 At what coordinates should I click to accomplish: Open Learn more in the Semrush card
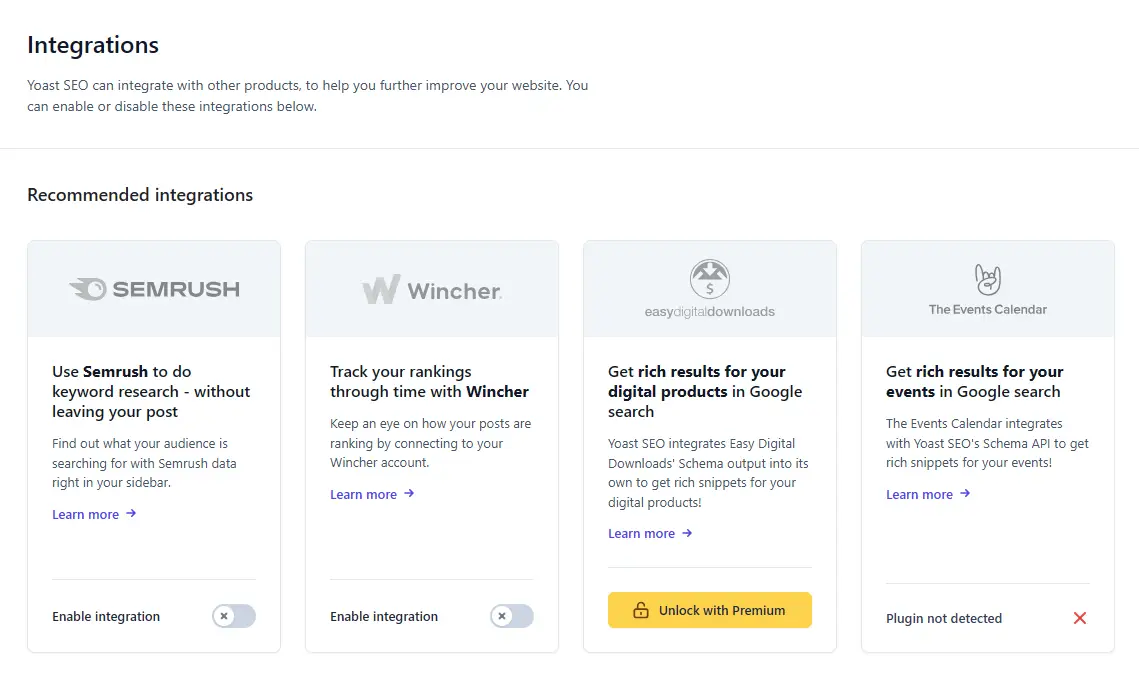pyautogui.click(x=86, y=514)
